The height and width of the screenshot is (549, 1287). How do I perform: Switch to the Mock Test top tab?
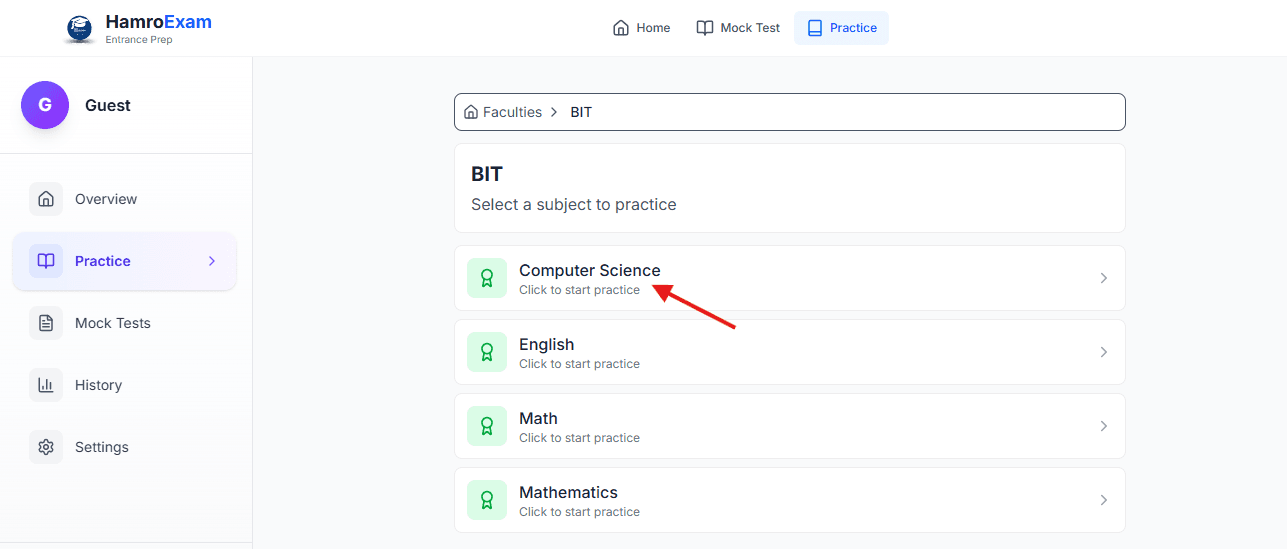[738, 28]
